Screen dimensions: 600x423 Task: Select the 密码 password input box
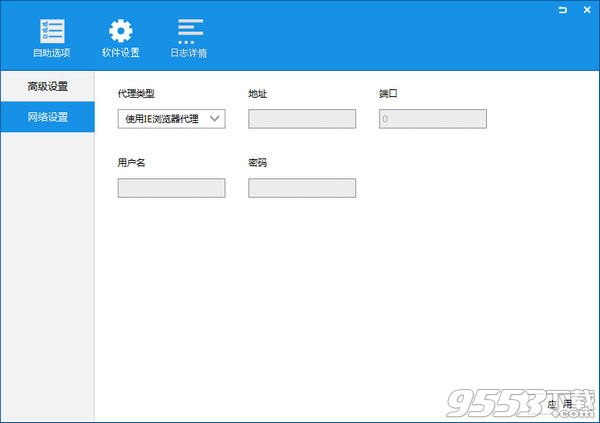pyautogui.click(x=302, y=188)
